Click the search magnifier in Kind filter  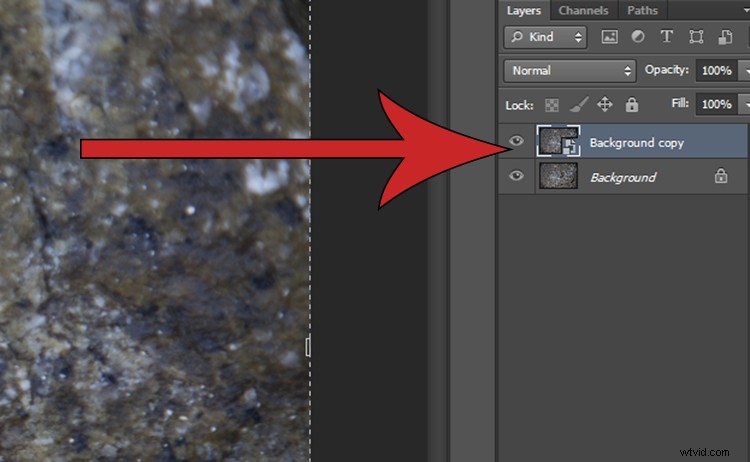(x=517, y=37)
